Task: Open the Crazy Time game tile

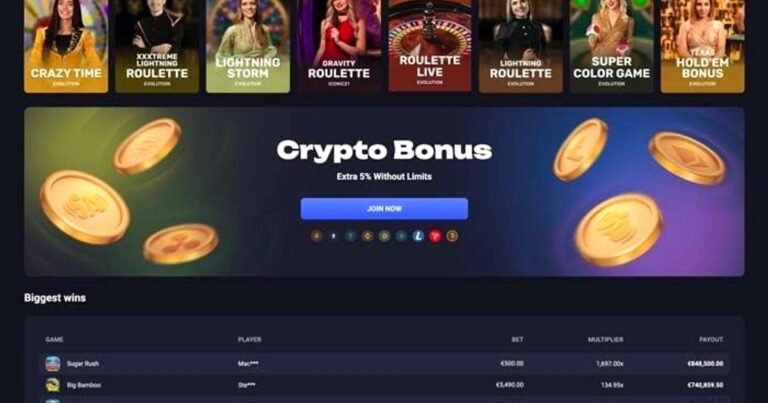Action: pos(66,46)
